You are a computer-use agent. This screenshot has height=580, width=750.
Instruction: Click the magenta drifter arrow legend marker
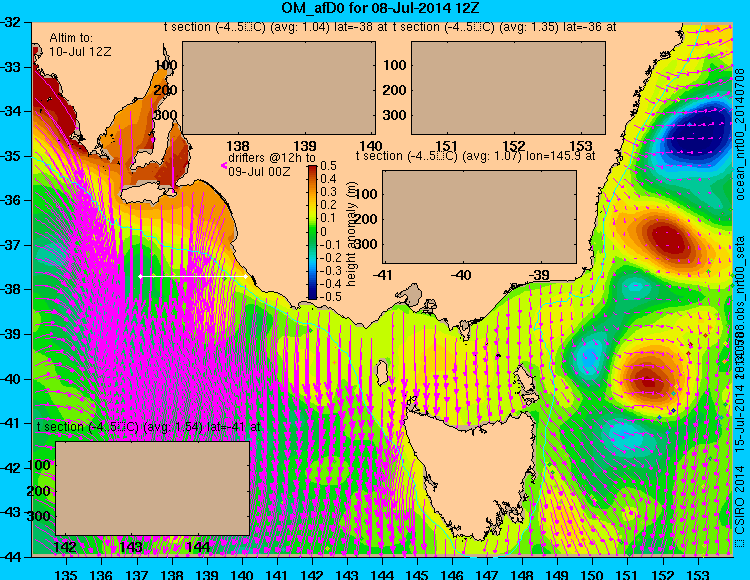(x=223, y=165)
